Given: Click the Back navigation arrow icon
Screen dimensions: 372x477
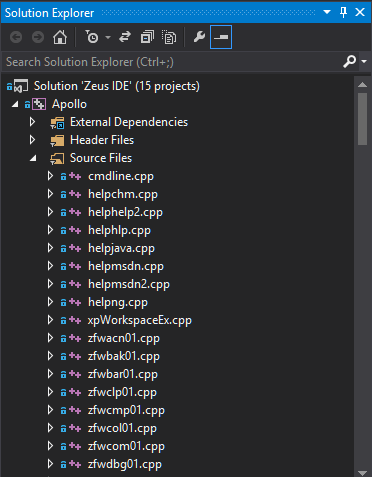Looking at the screenshot, I should click(x=16, y=37).
